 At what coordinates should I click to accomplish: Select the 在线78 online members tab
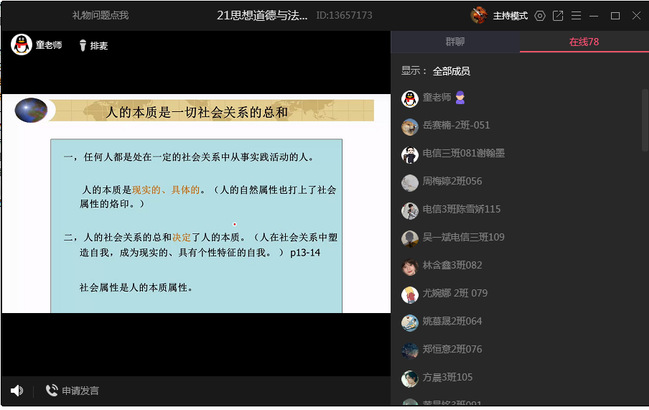click(583, 42)
